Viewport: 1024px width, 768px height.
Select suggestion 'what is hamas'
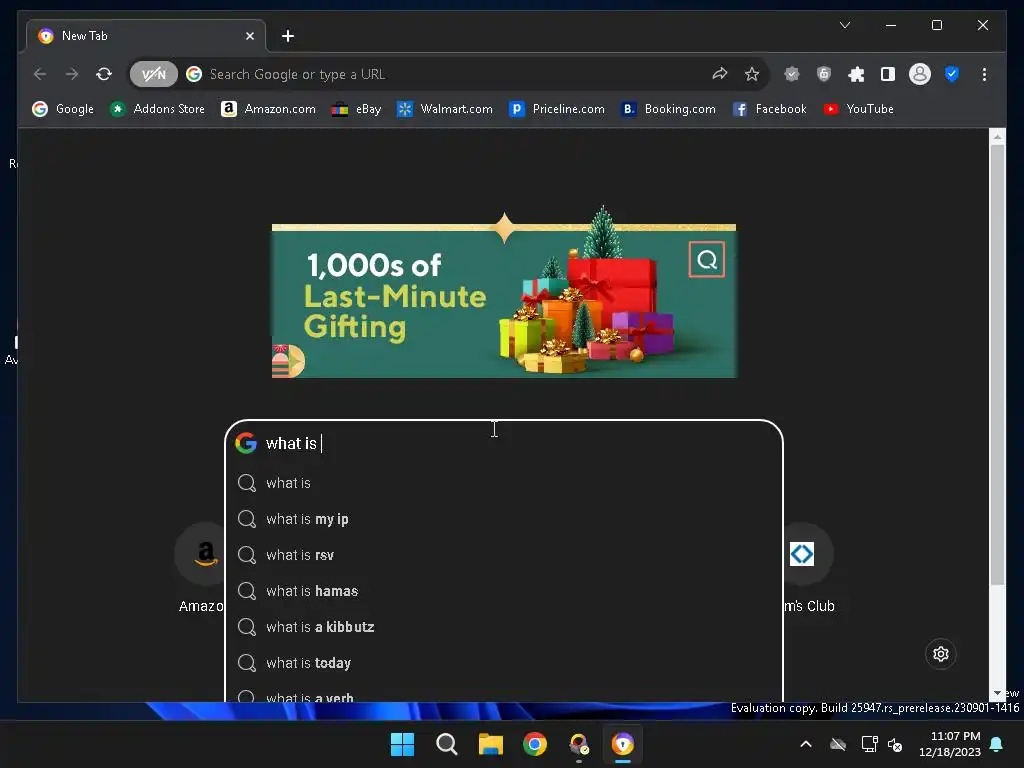504,591
